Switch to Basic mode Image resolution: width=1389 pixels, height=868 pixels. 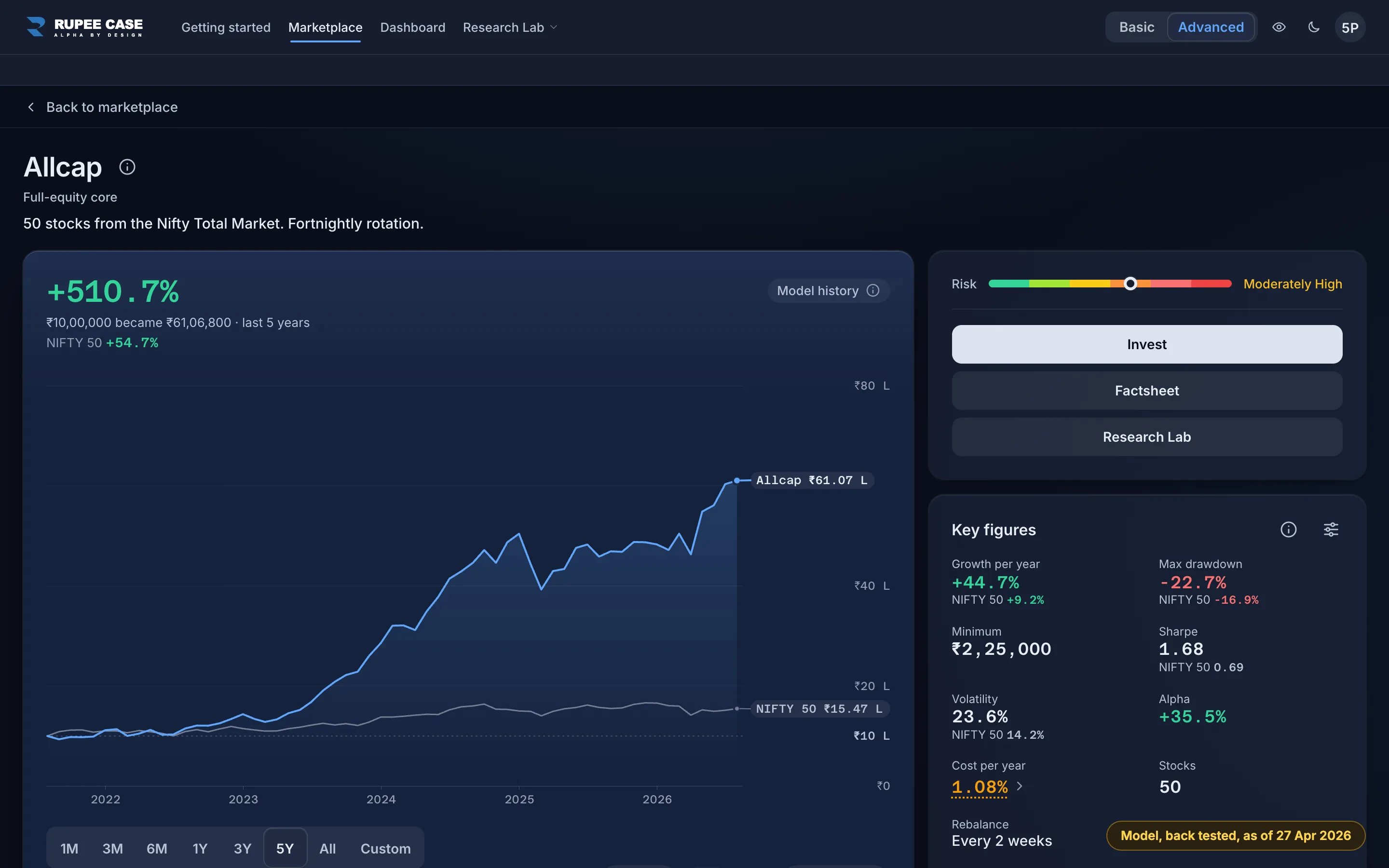coord(1136,27)
